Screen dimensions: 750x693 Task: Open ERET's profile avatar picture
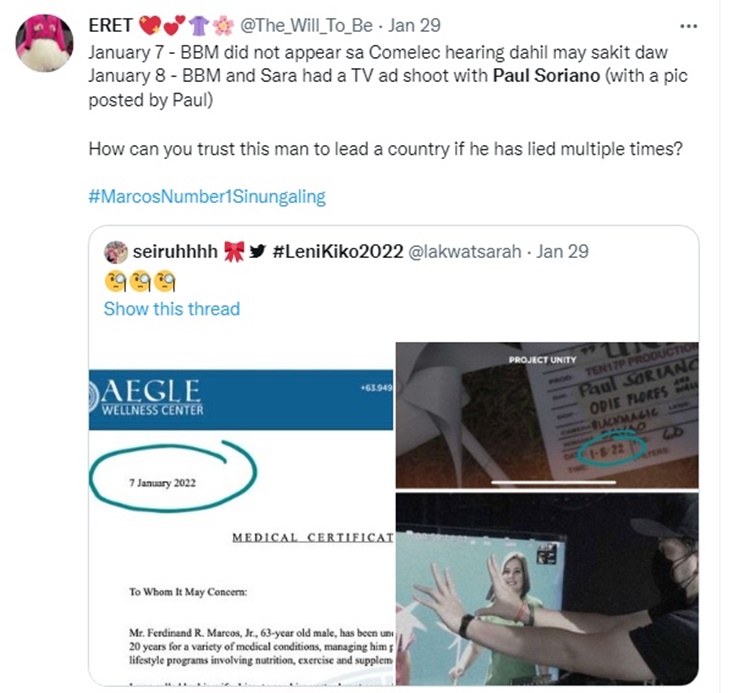[44, 43]
